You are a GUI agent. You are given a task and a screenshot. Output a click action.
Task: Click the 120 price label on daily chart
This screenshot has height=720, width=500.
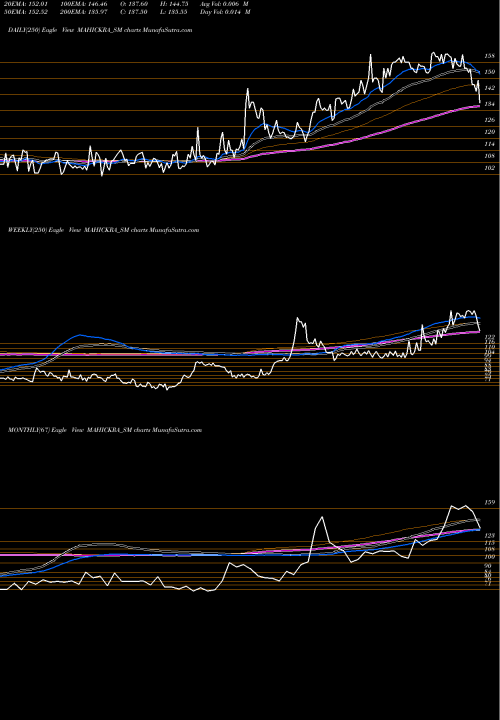tap(490, 132)
